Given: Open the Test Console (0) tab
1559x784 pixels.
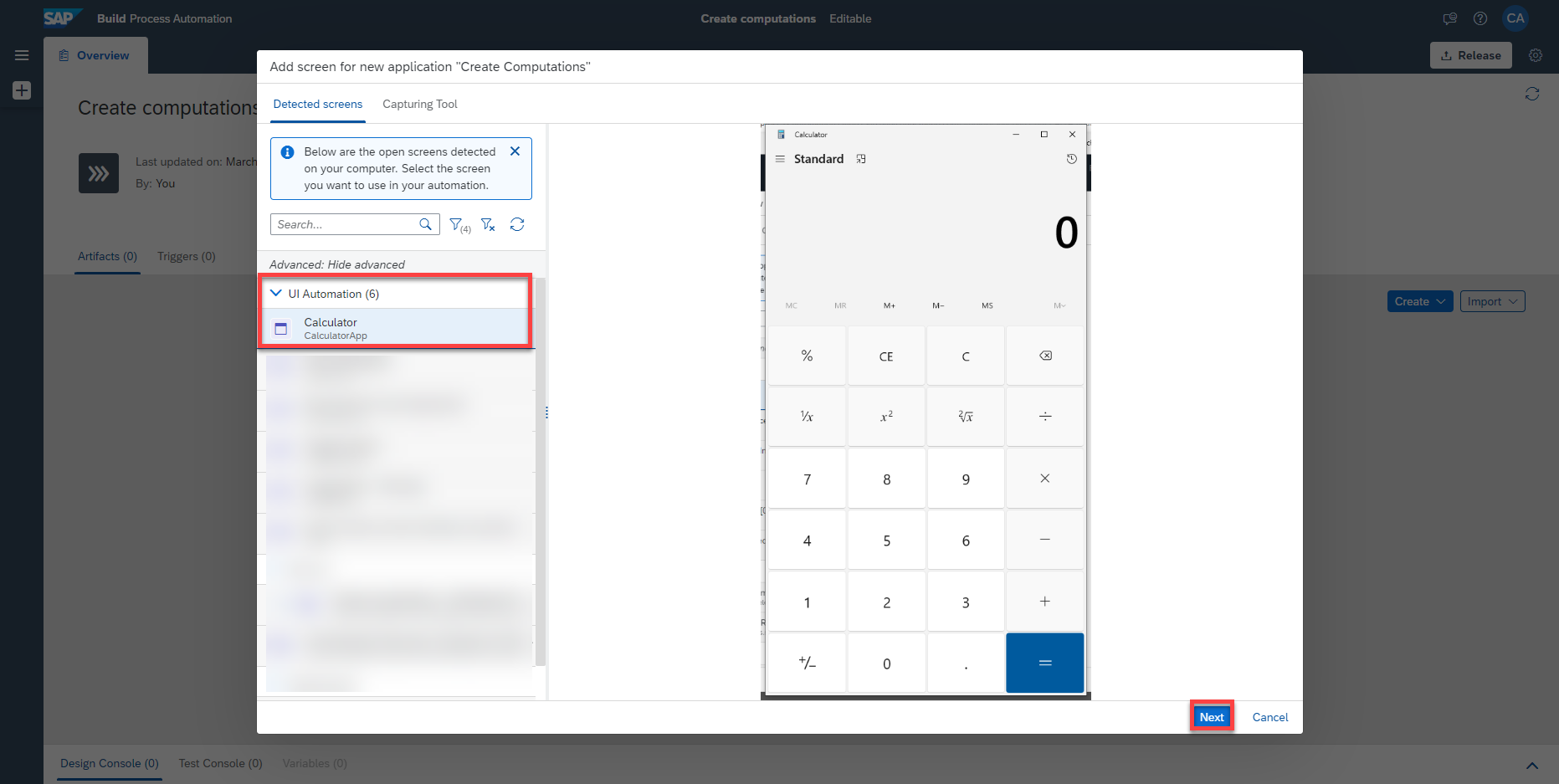Looking at the screenshot, I should tap(221, 763).
